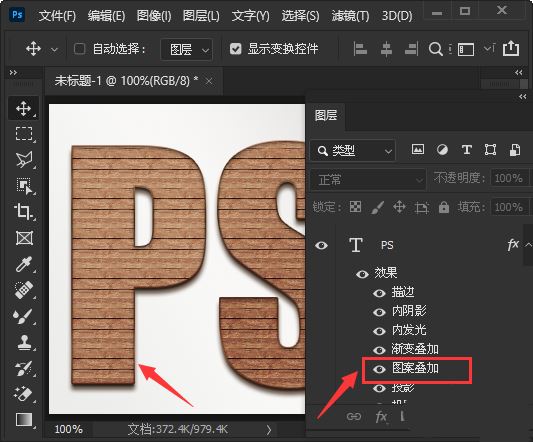This screenshot has height=442, width=533.
Task: Click align horizontal centers icon
Action: 386,49
